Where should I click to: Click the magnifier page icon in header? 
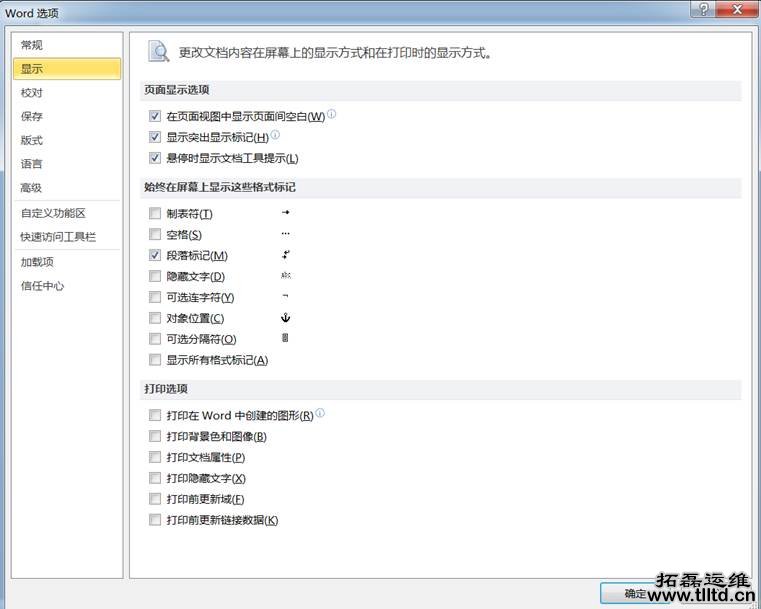point(158,51)
